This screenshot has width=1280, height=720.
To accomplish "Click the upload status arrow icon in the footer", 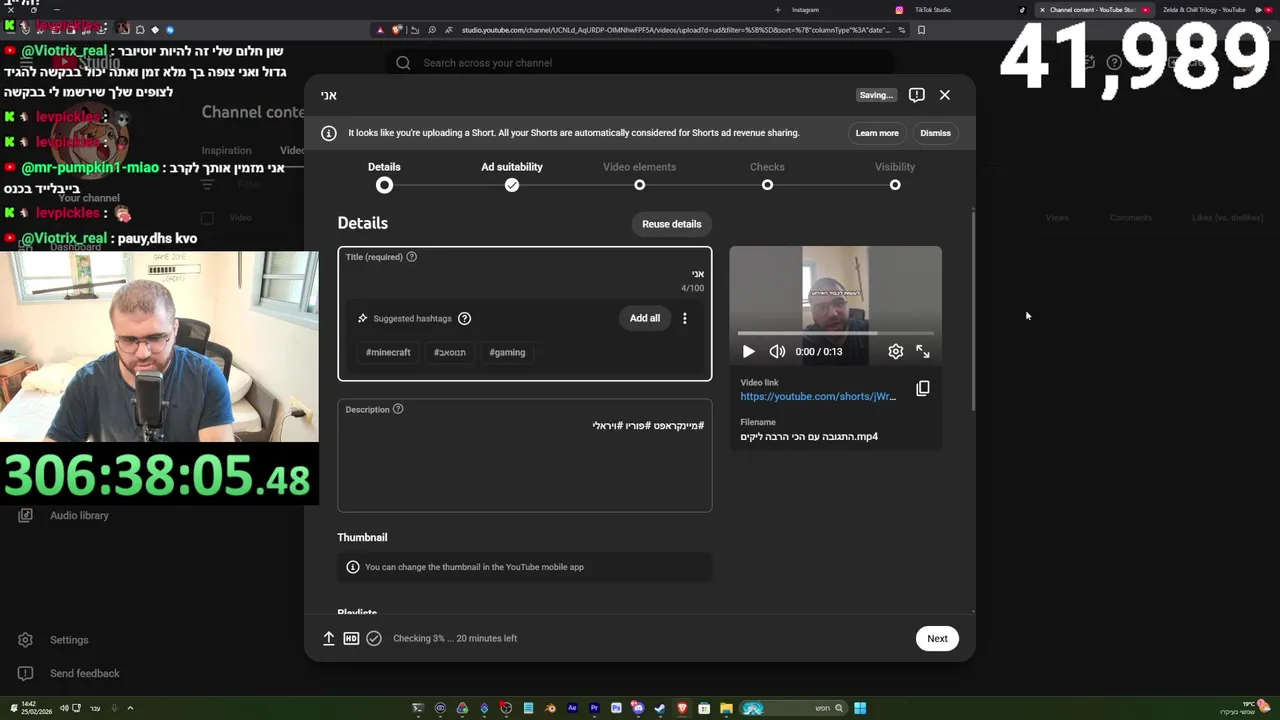I will 328,638.
